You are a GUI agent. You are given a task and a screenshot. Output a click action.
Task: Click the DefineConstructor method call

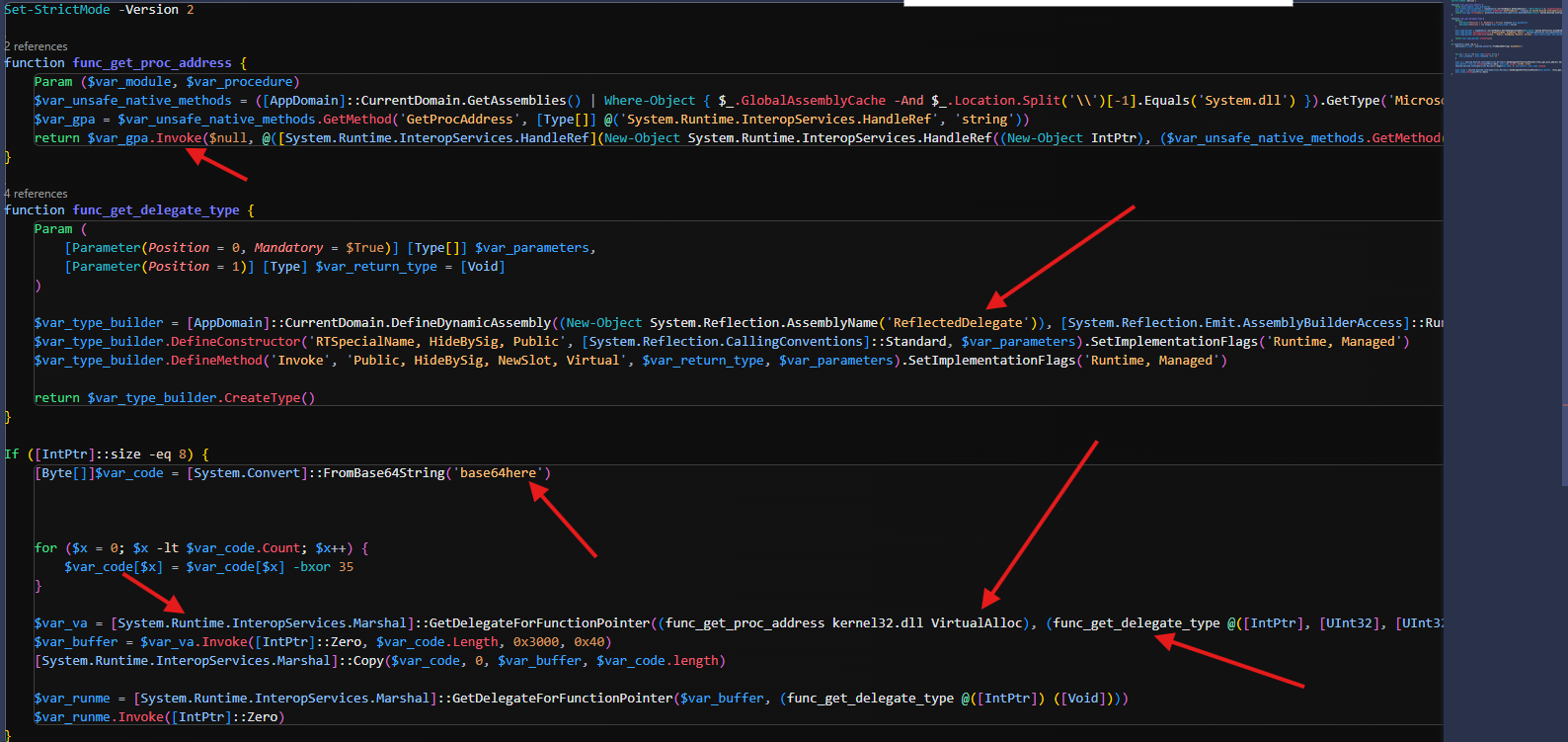point(235,341)
